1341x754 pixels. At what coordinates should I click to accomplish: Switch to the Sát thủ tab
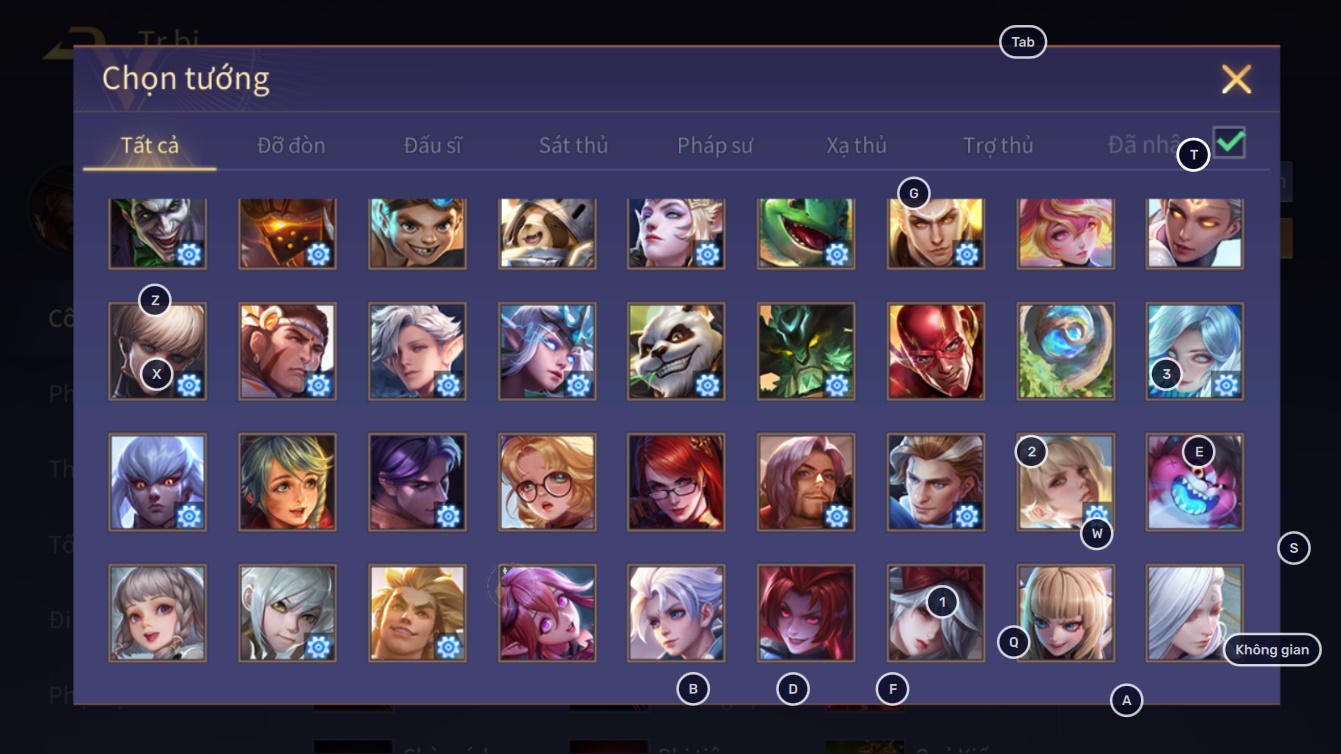click(x=573, y=145)
